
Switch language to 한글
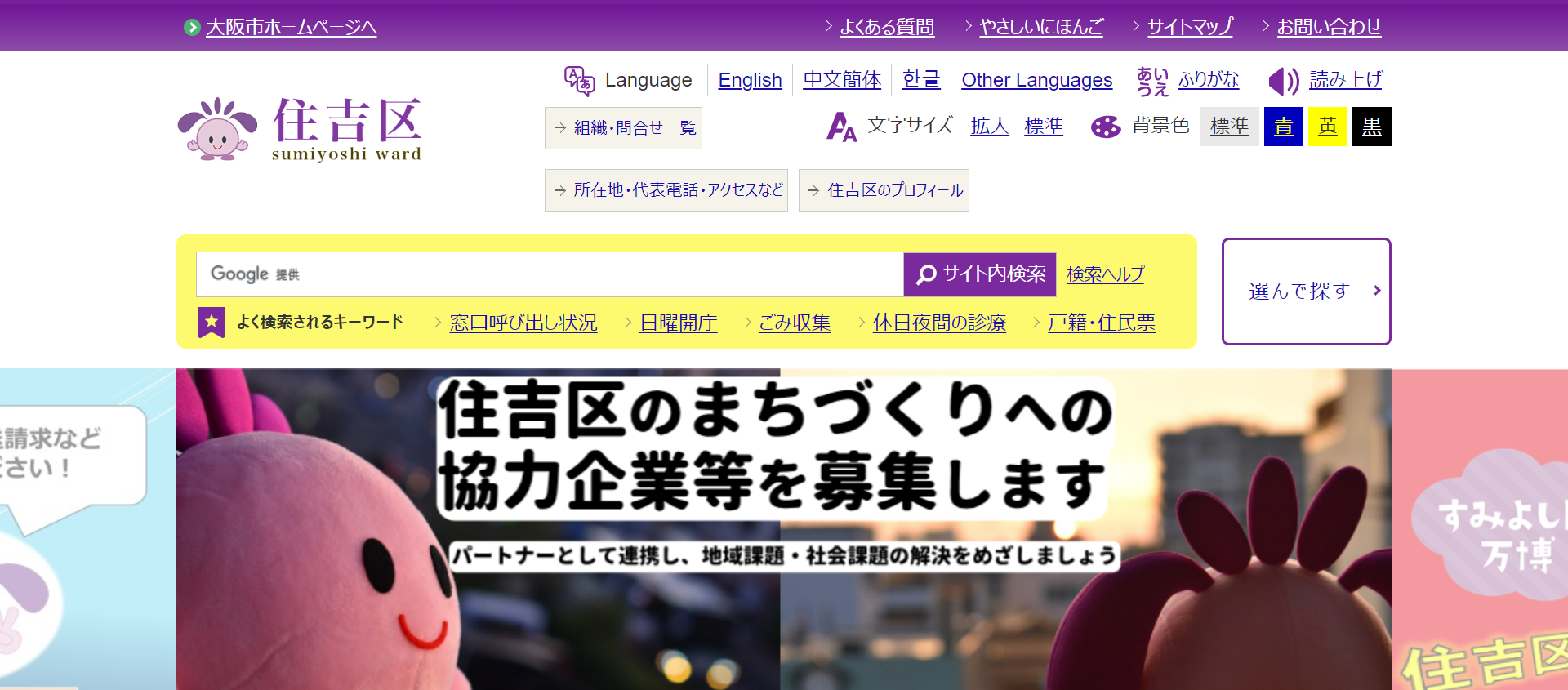(921, 80)
